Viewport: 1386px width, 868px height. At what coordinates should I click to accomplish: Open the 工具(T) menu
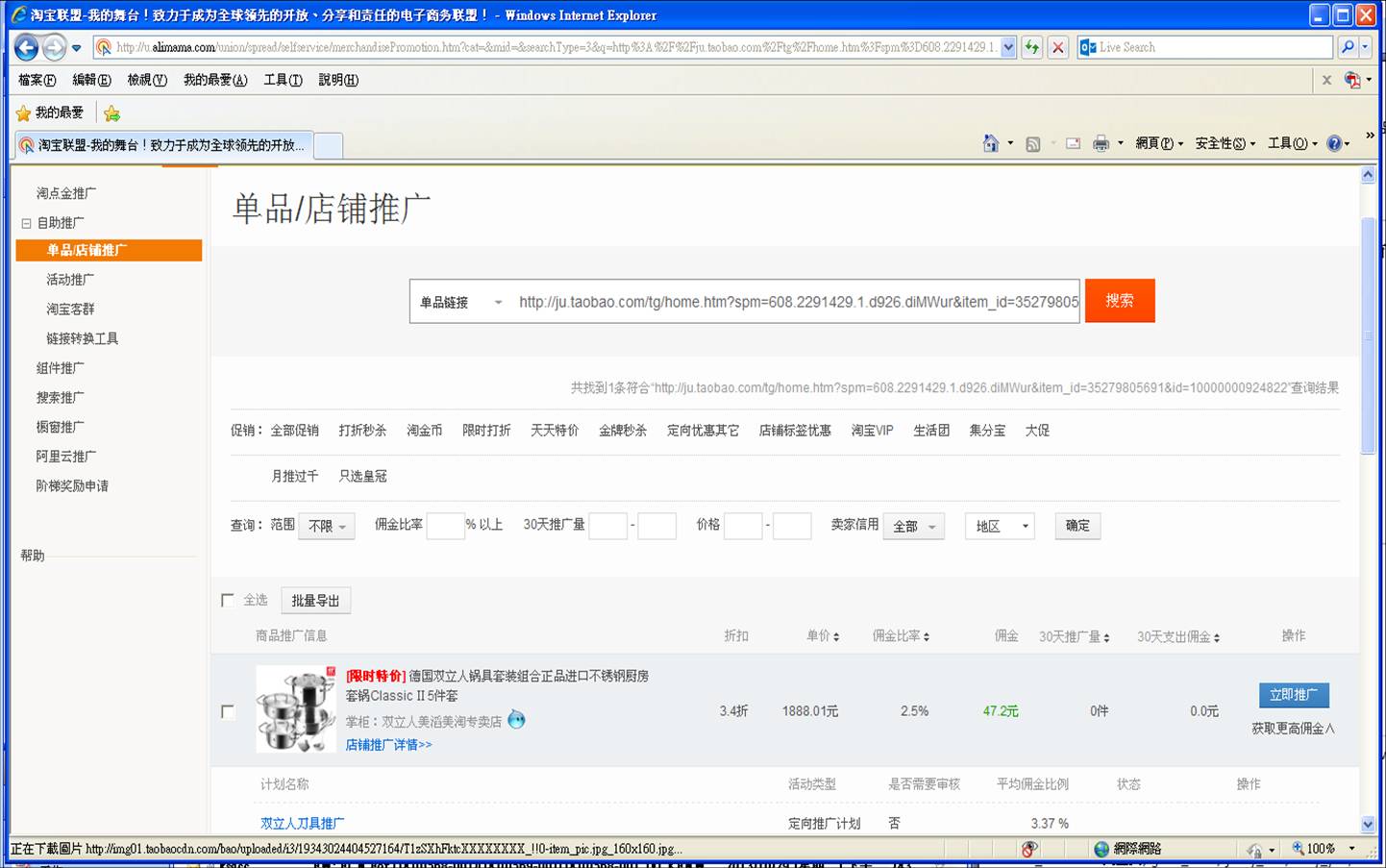click(283, 80)
